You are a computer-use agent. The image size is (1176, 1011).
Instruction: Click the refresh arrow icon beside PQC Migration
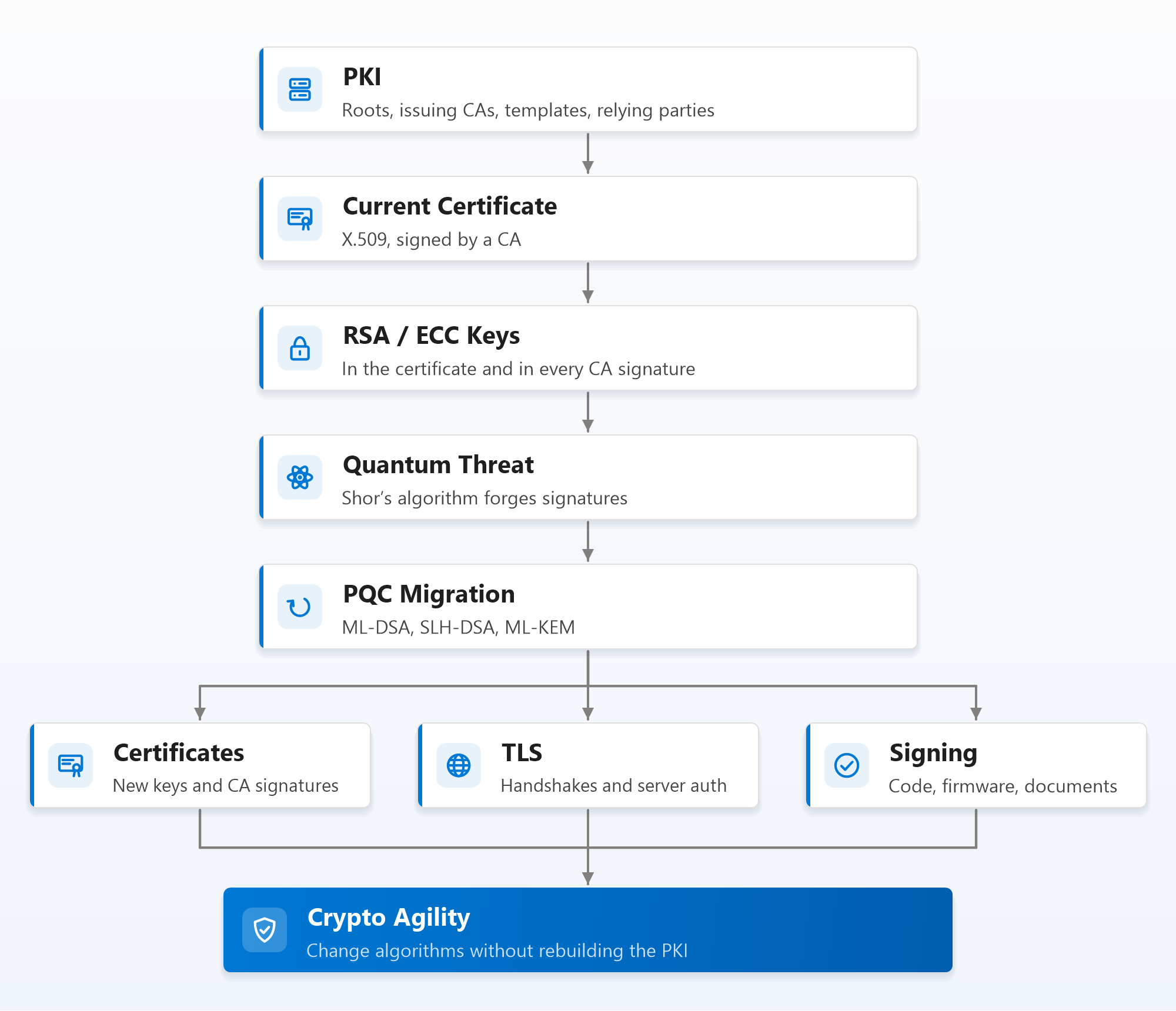tap(300, 607)
